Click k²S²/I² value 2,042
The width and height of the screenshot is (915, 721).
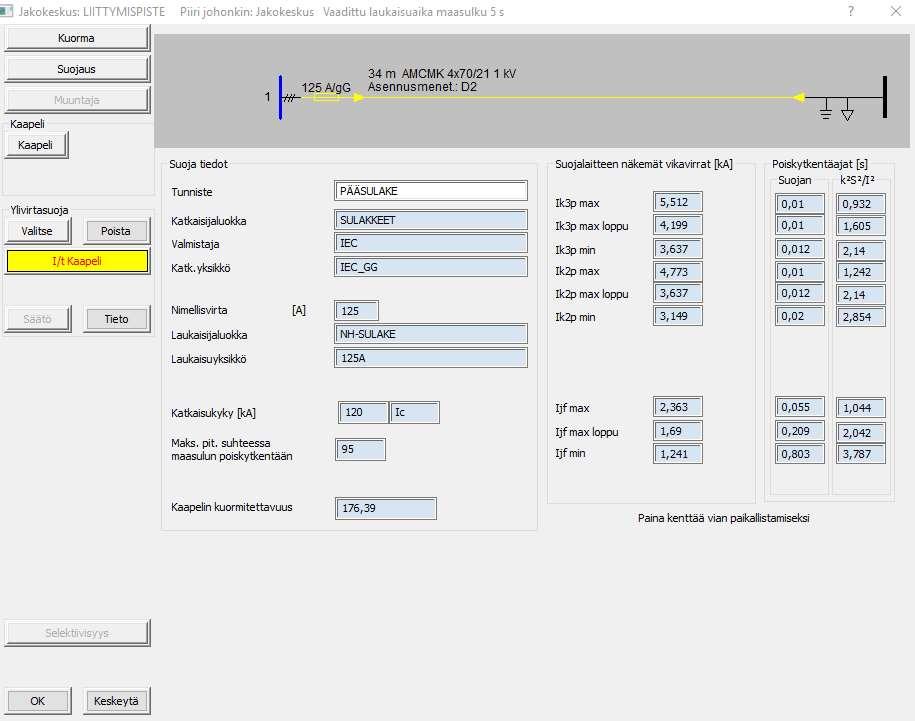(x=861, y=432)
